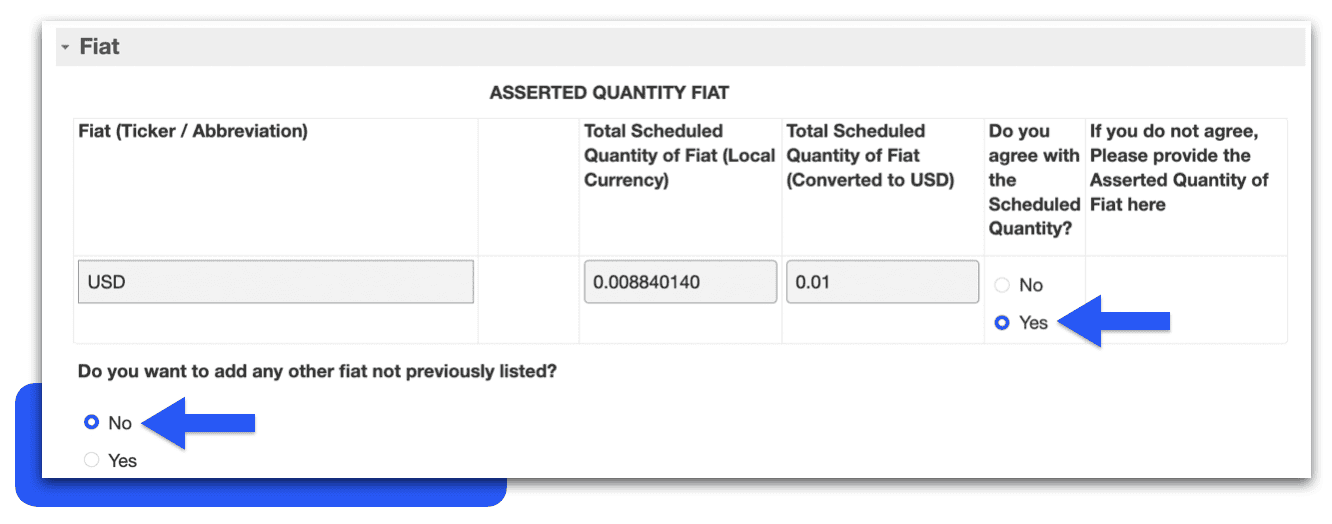Choose Yes for adding other fiat
Screen dimensions: 1332x524
(x=91, y=461)
